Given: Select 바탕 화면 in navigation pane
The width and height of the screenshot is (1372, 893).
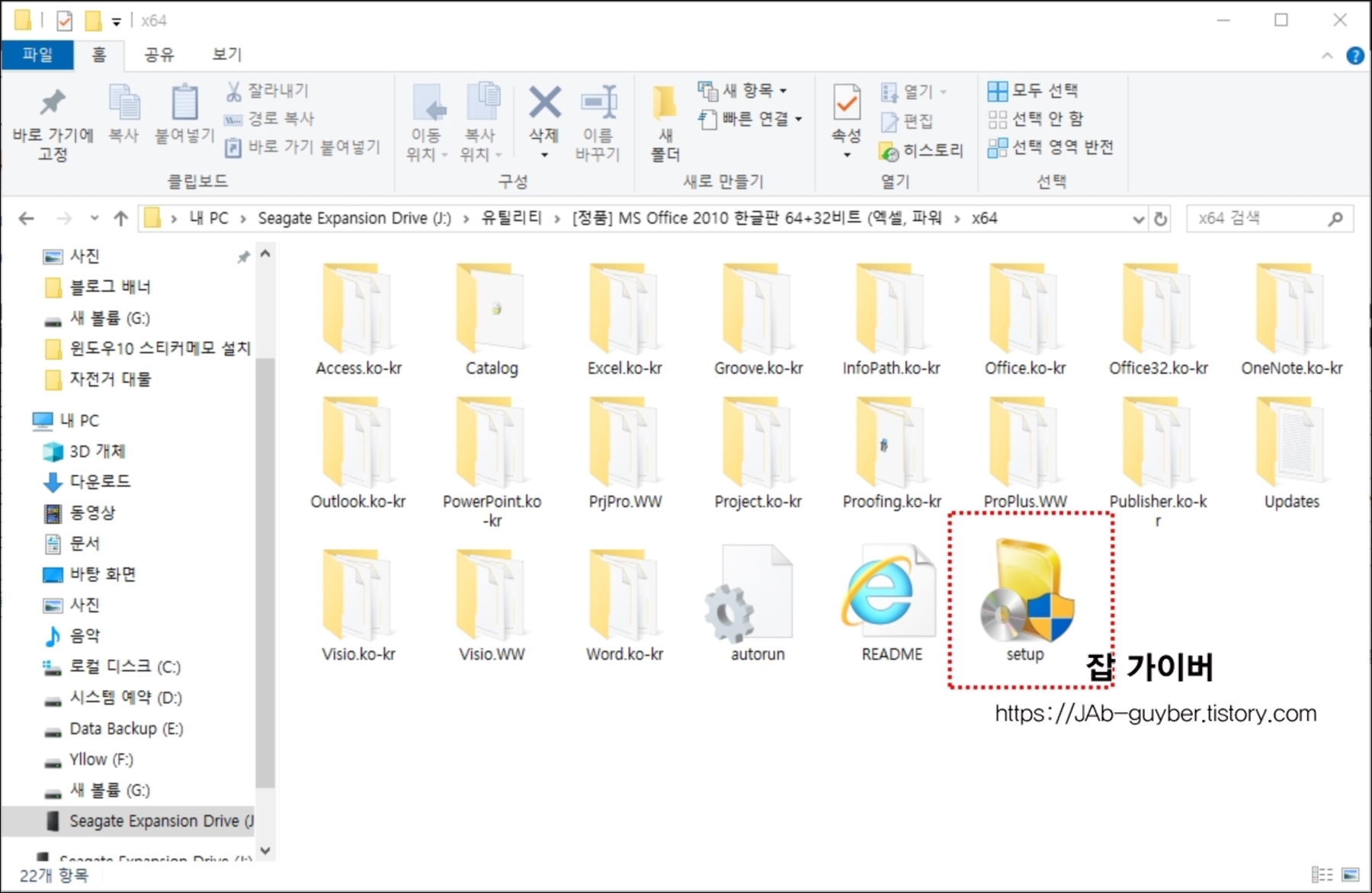Looking at the screenshot, I should [x=88, y=574].
